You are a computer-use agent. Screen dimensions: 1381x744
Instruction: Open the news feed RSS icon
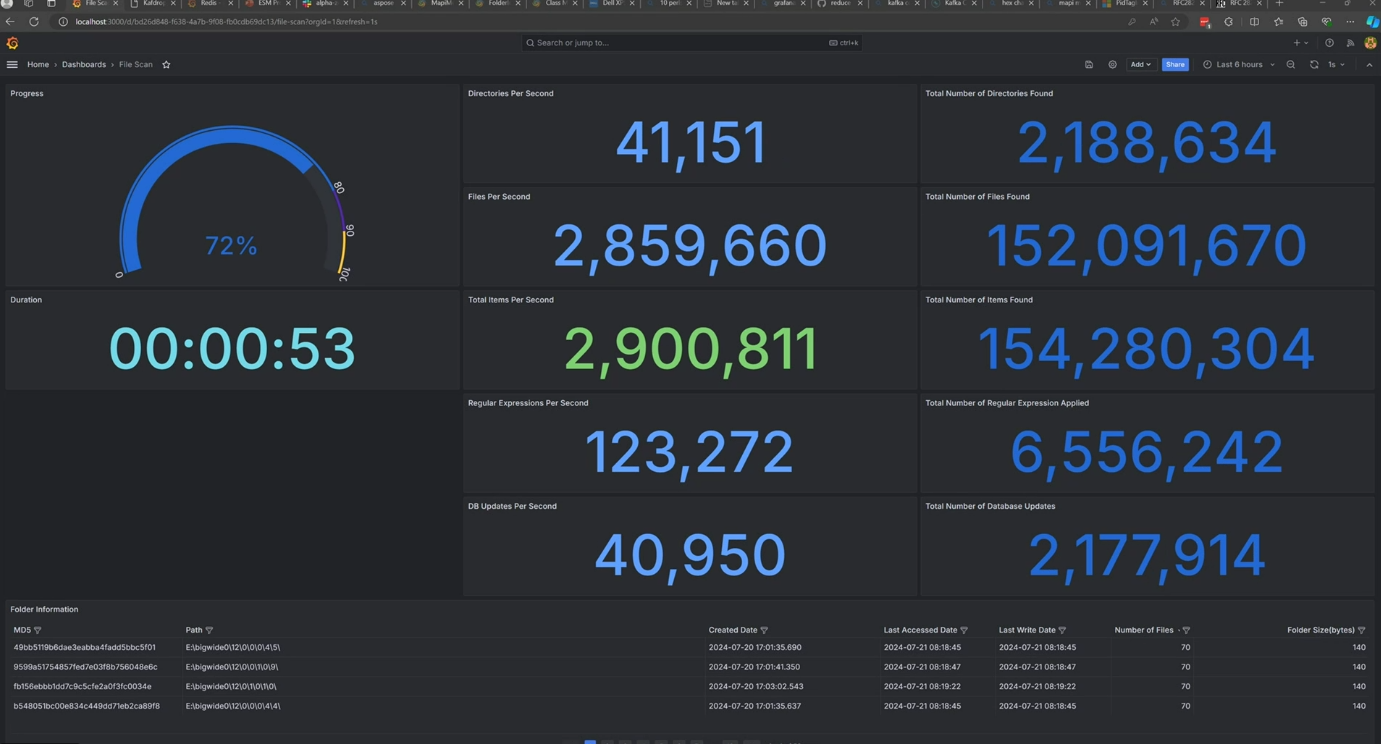(1350, 43)
